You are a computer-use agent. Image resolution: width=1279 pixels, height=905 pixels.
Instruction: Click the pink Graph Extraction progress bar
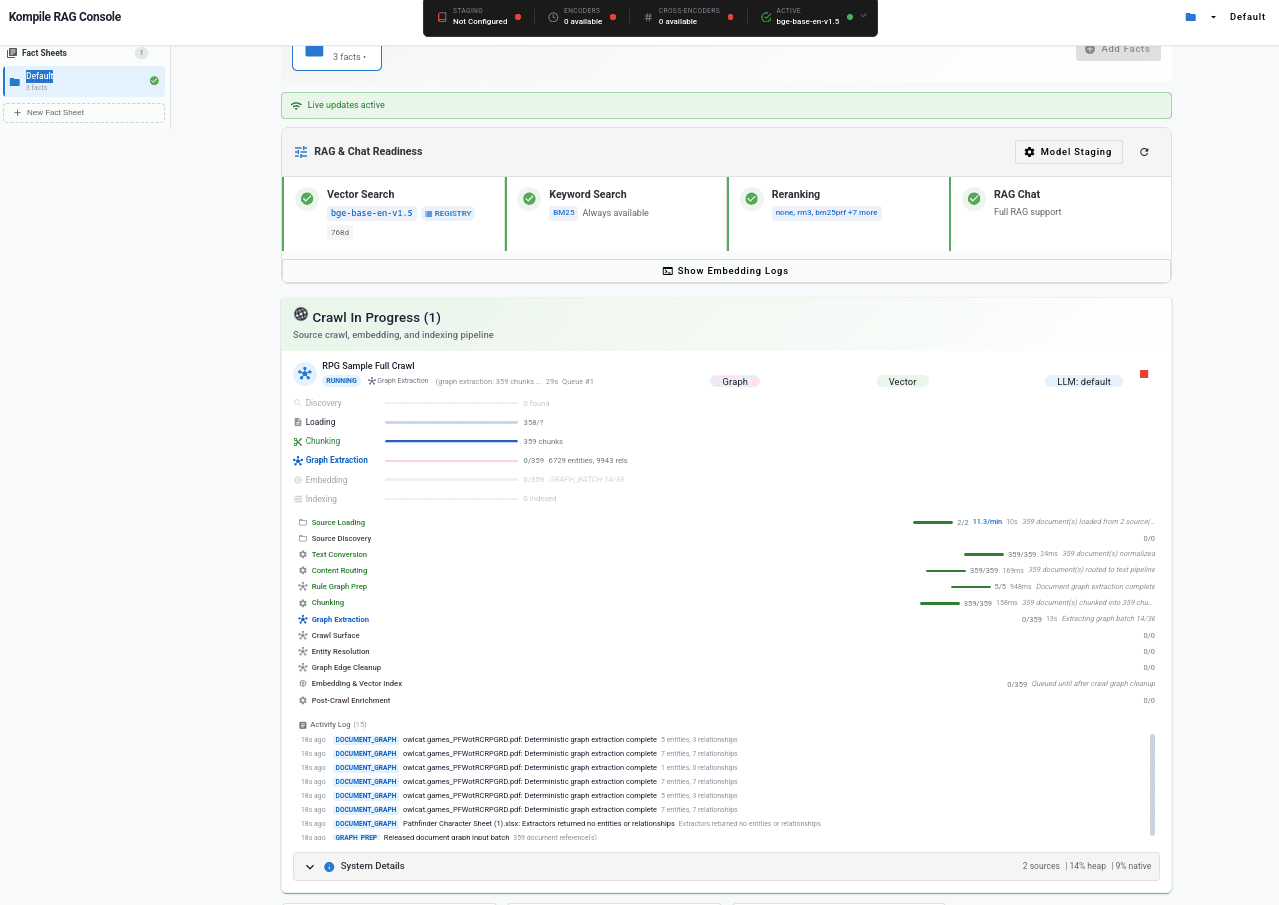pos(451,461)
